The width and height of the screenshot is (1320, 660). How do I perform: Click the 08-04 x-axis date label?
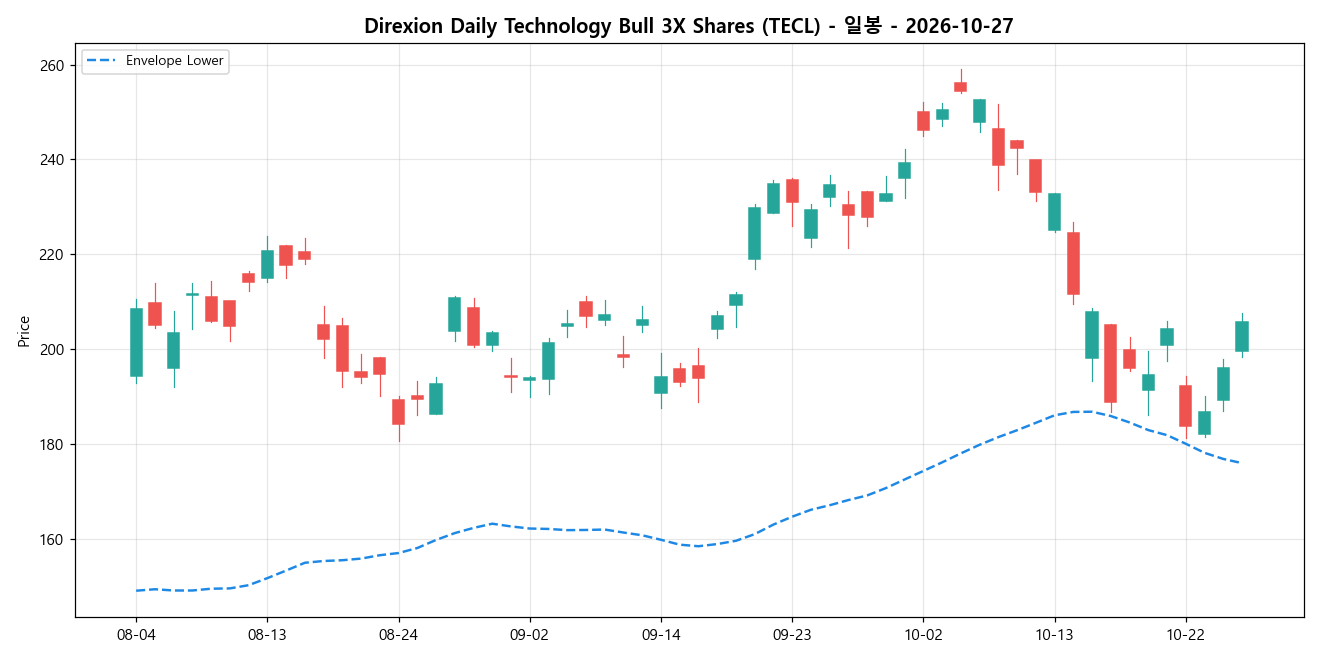(x=136, y=635)
